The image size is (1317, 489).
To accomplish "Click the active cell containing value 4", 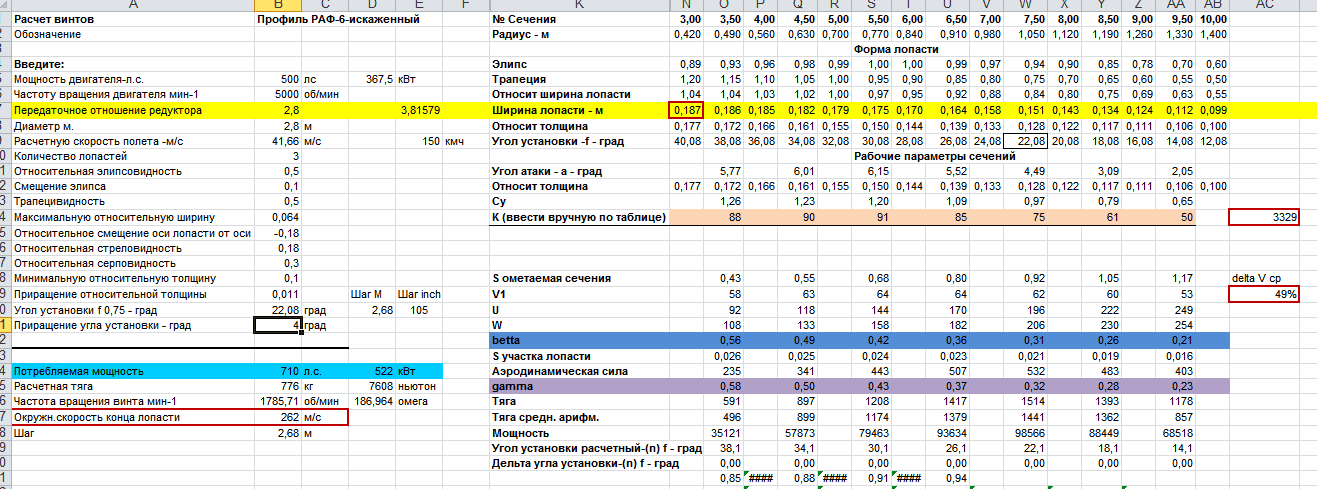I will (x=277, y=325).
